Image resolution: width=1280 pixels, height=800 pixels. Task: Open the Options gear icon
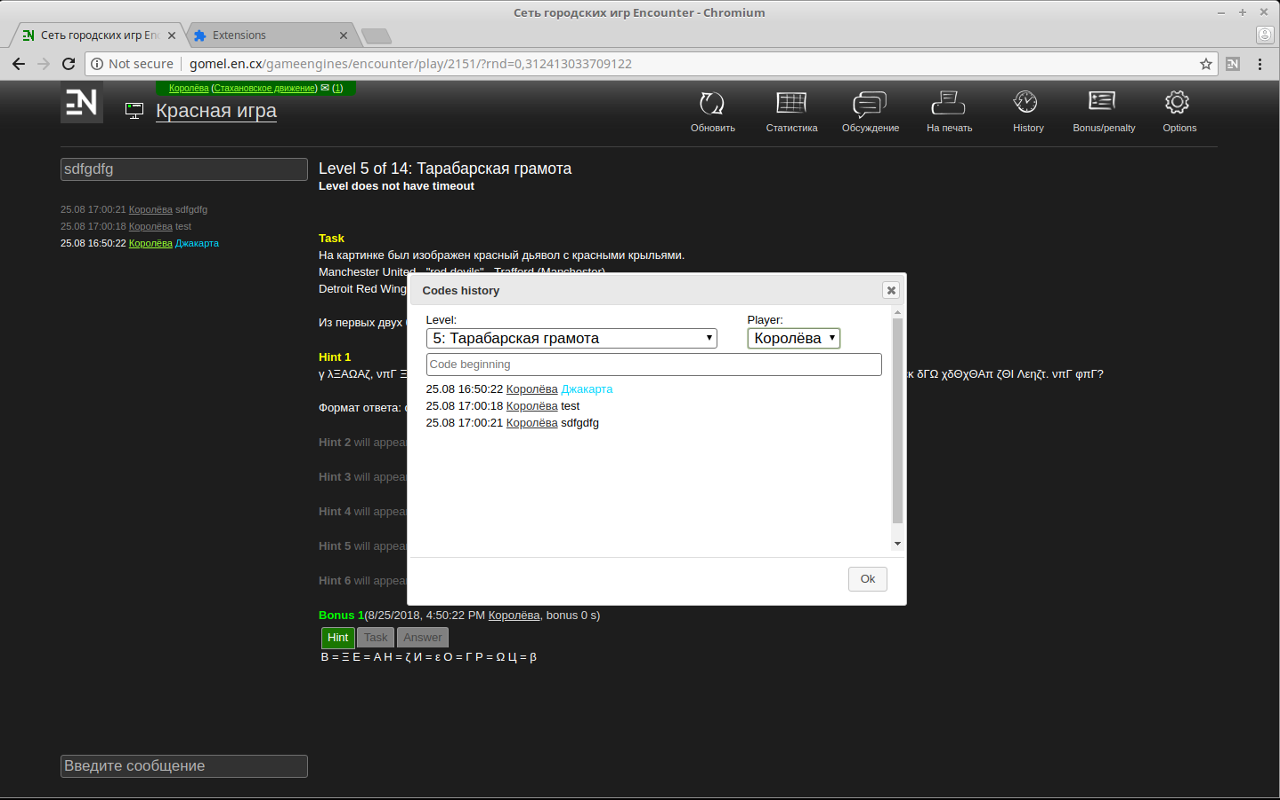click(1177, 102)
